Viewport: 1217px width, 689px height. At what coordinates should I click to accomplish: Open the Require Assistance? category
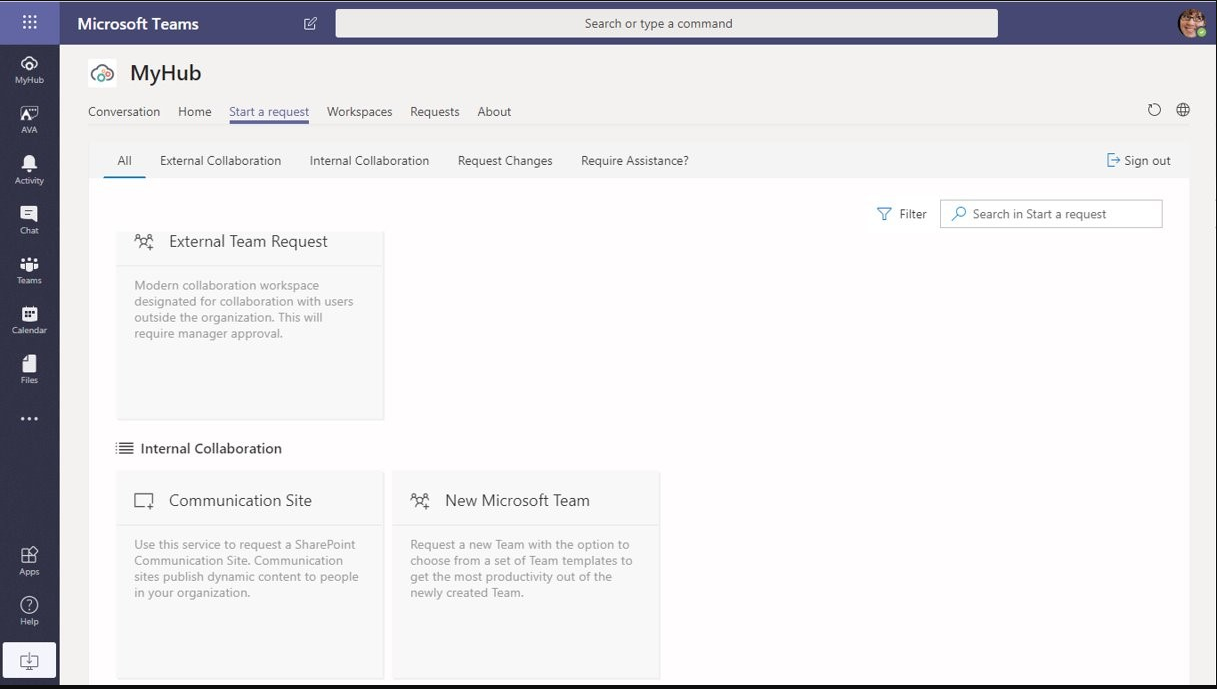(635, 160)
